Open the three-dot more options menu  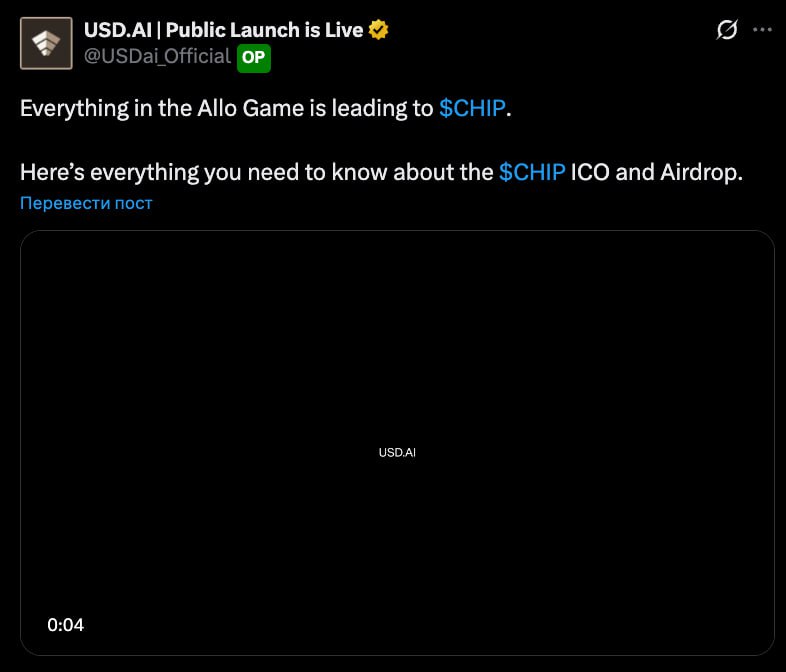coord(762,30)
